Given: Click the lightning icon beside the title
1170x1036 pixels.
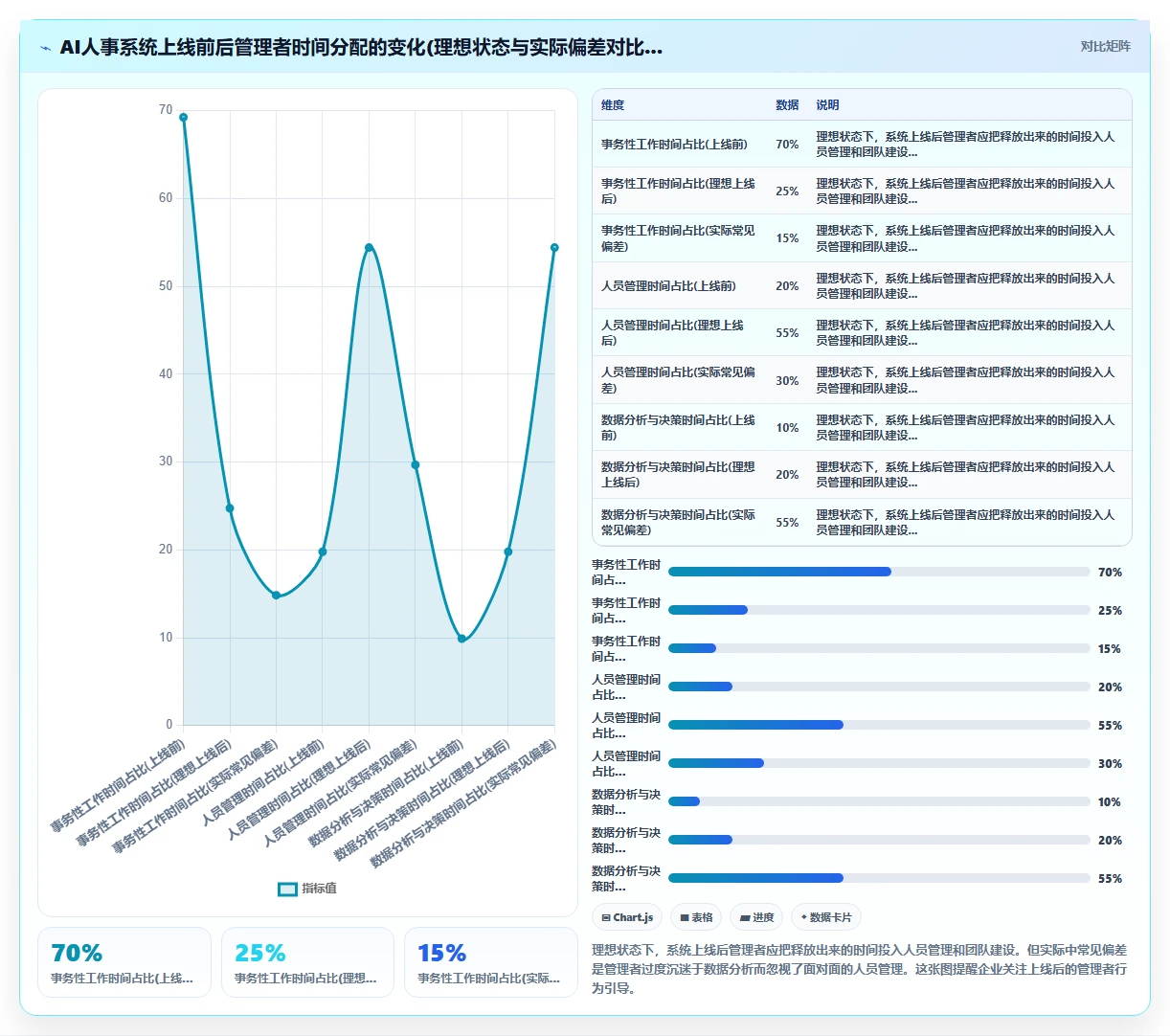Looking at the screenshot, I should pos(46,48).
